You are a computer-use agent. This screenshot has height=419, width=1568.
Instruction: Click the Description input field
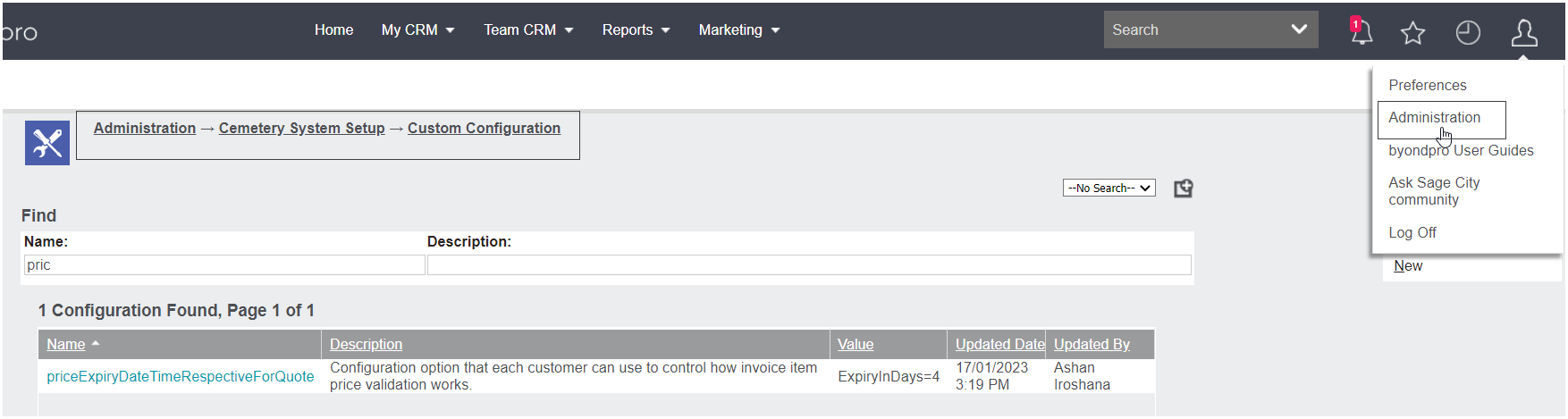[809, 265]
